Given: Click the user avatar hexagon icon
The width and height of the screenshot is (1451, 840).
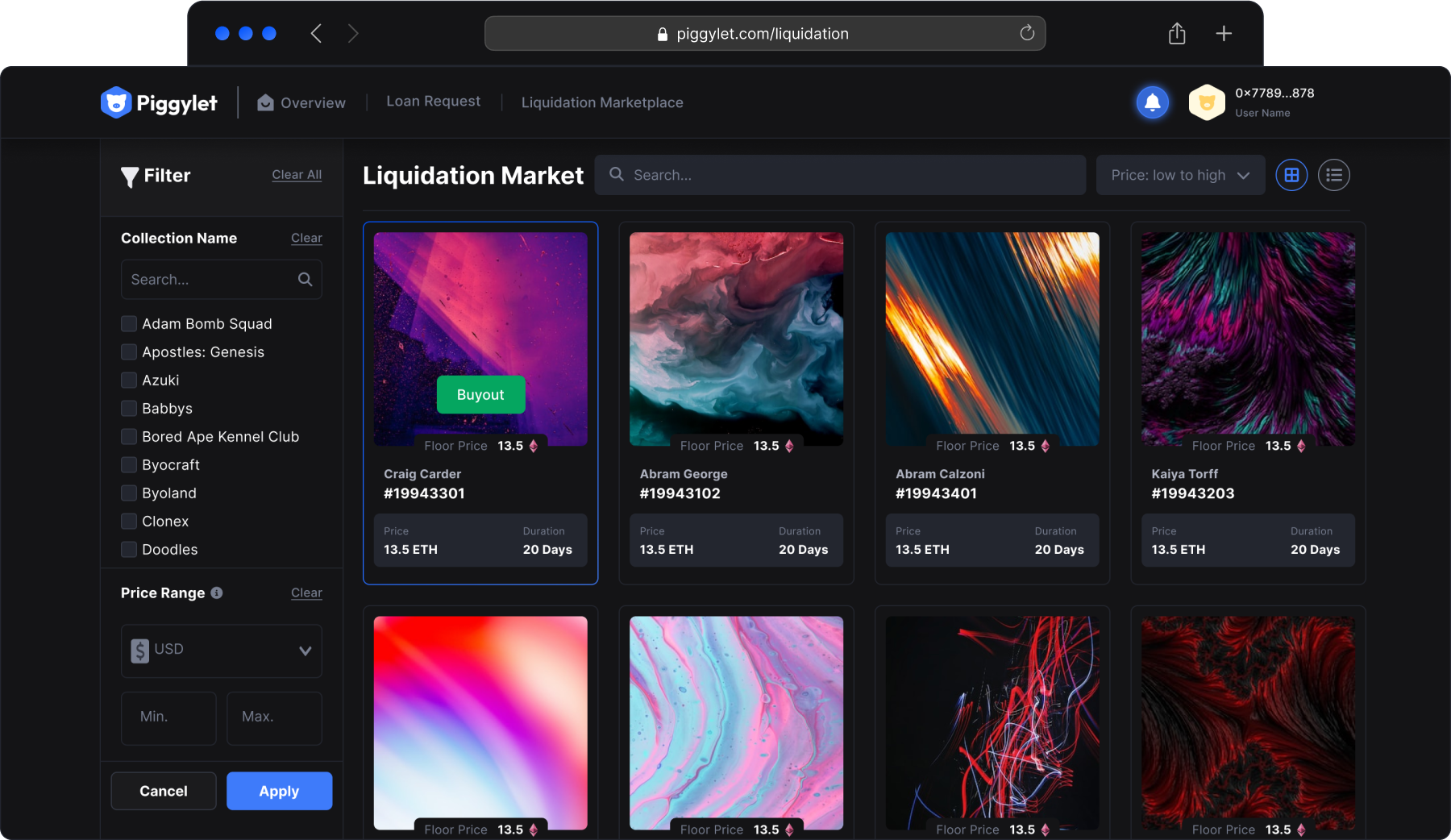Looking at the screenshot, I should (x=1207, y=102).
